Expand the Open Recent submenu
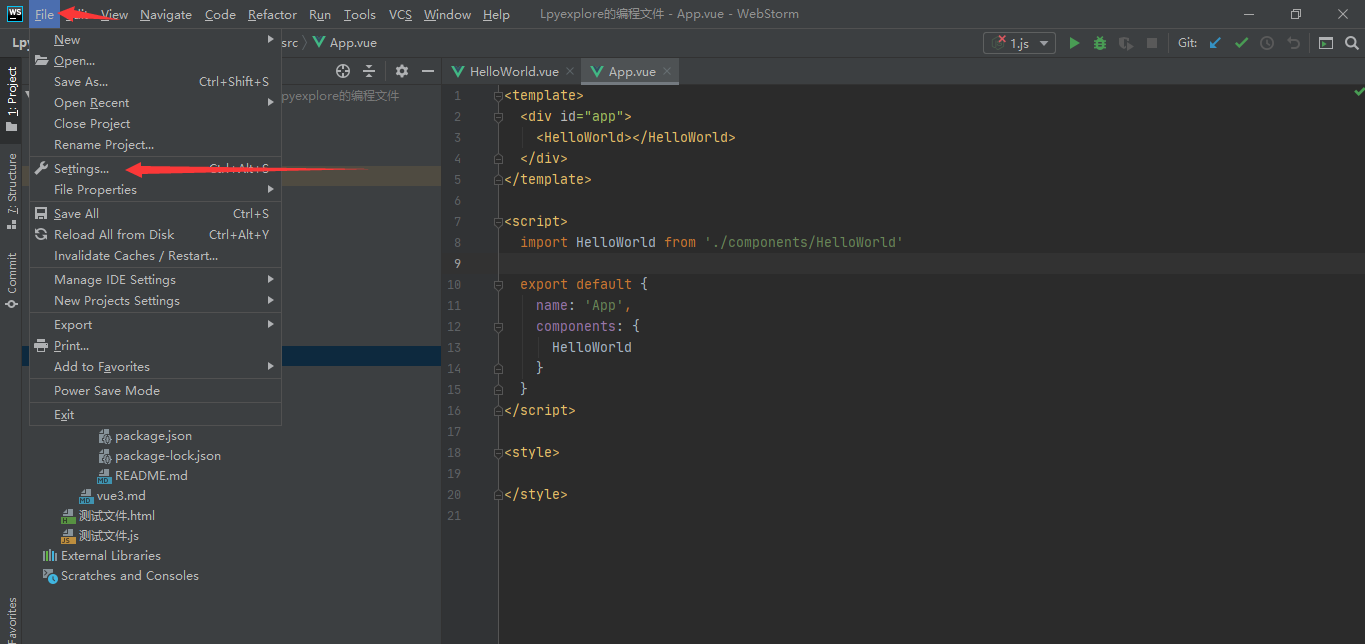Image resolution: width=1365 pixels, height=644 pixels. point(155,103)
